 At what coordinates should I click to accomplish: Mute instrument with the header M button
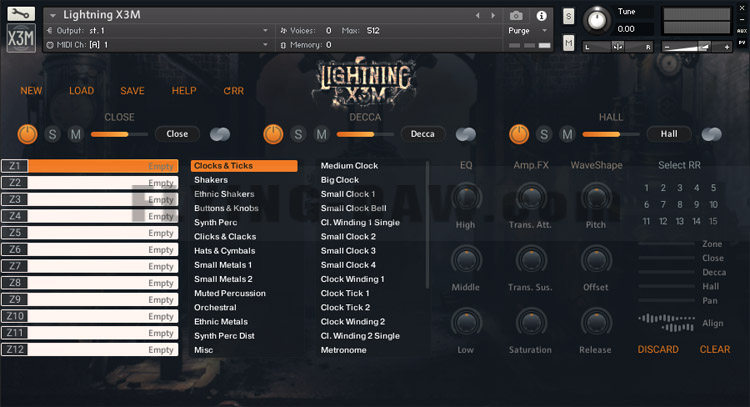tap(568, 43)
